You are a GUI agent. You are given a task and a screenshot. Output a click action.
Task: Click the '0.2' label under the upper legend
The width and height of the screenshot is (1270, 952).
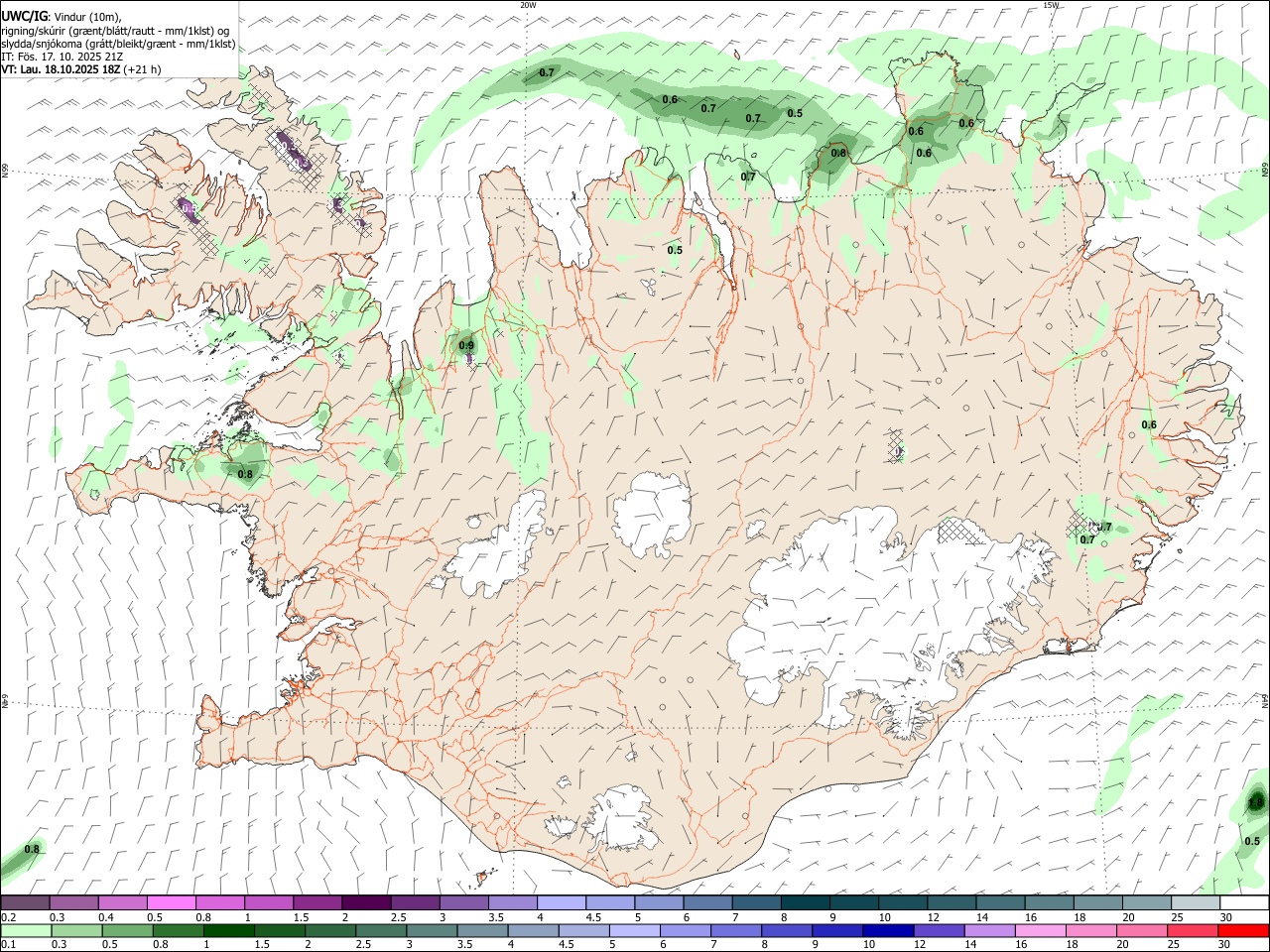[x=8, y=917]
